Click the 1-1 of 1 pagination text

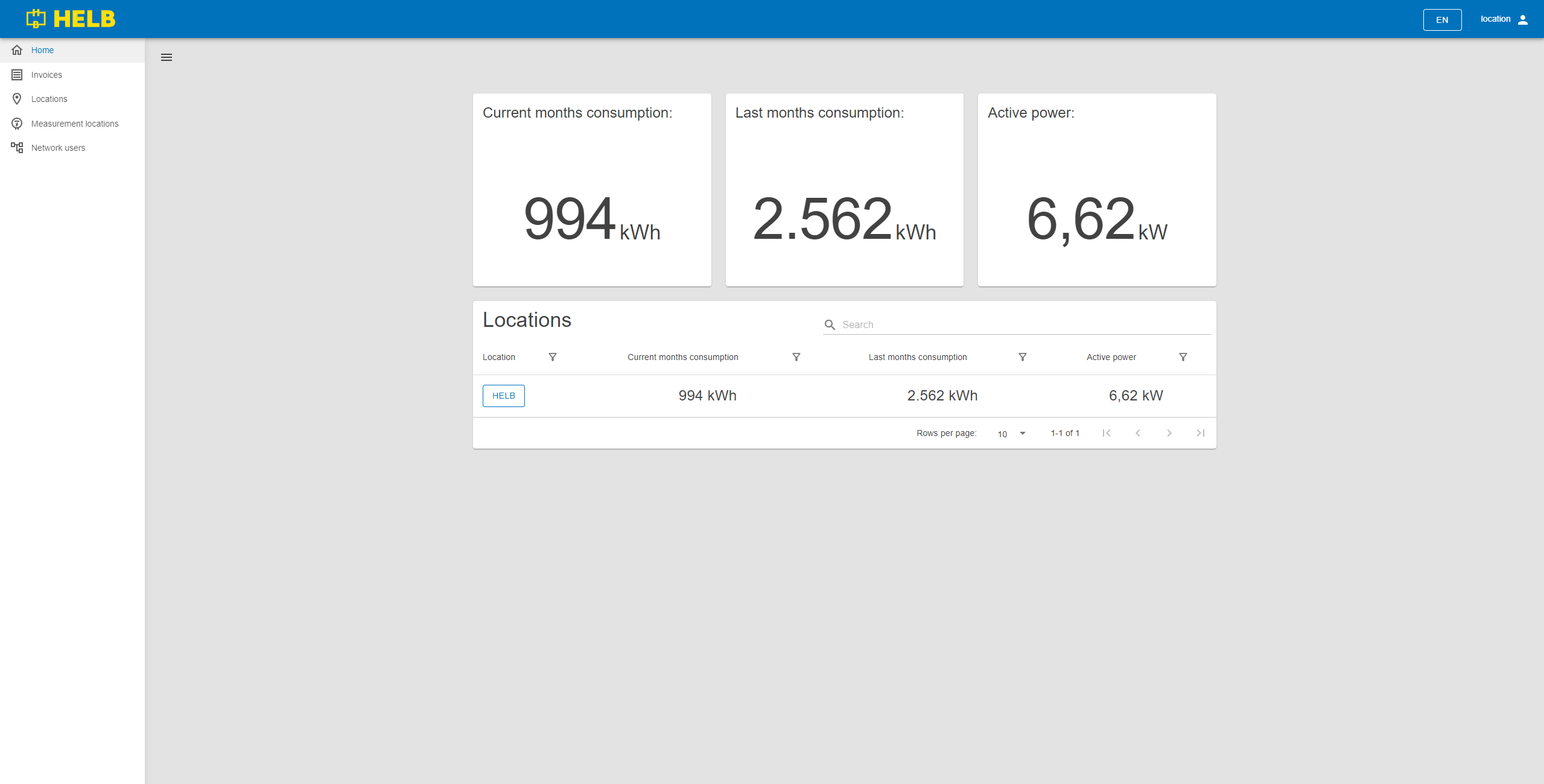pyautogui.click(x=1065, y=433)
